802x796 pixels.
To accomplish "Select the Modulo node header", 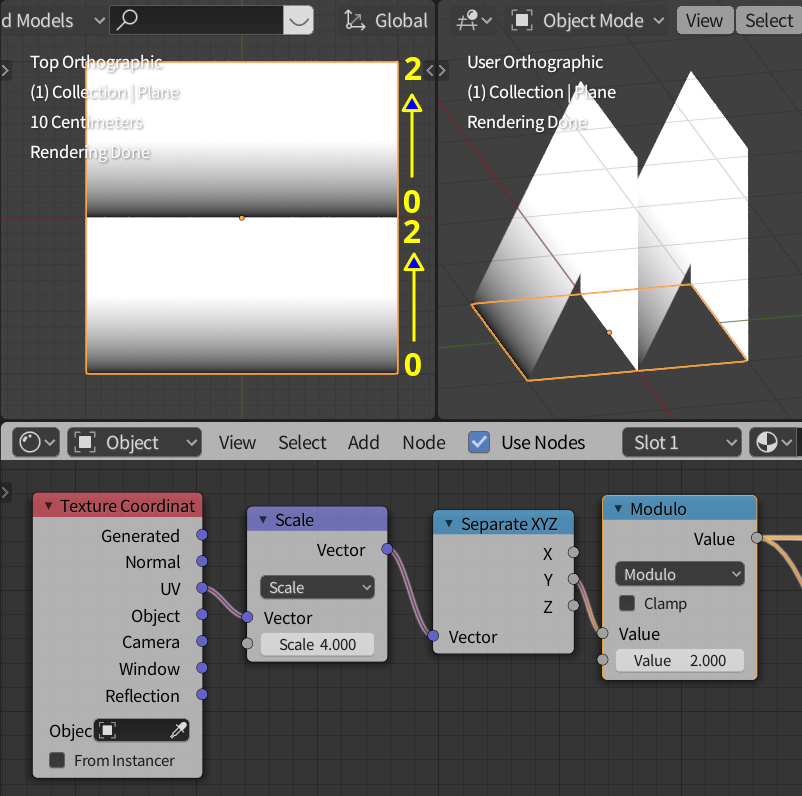I will point(679,508).
